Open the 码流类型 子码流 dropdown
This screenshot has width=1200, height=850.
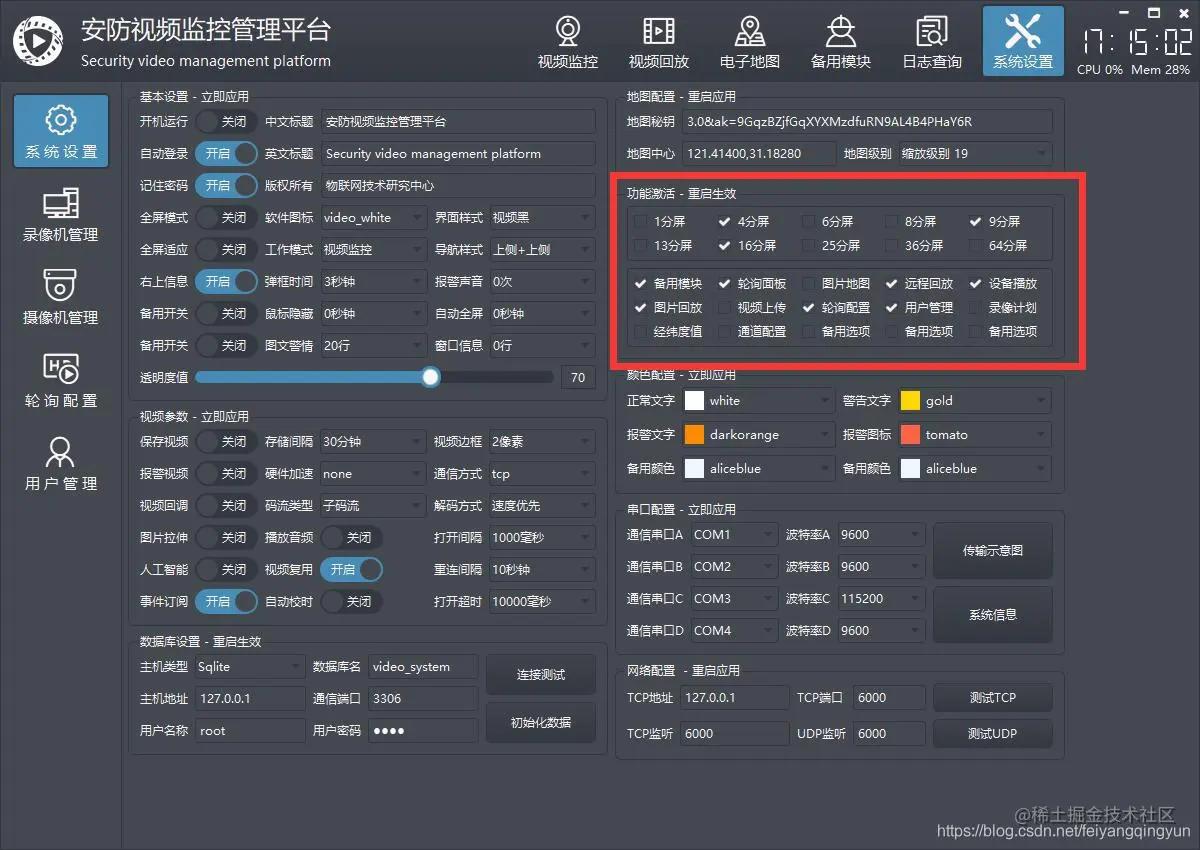pyautogui.click(x=371, y=505)
